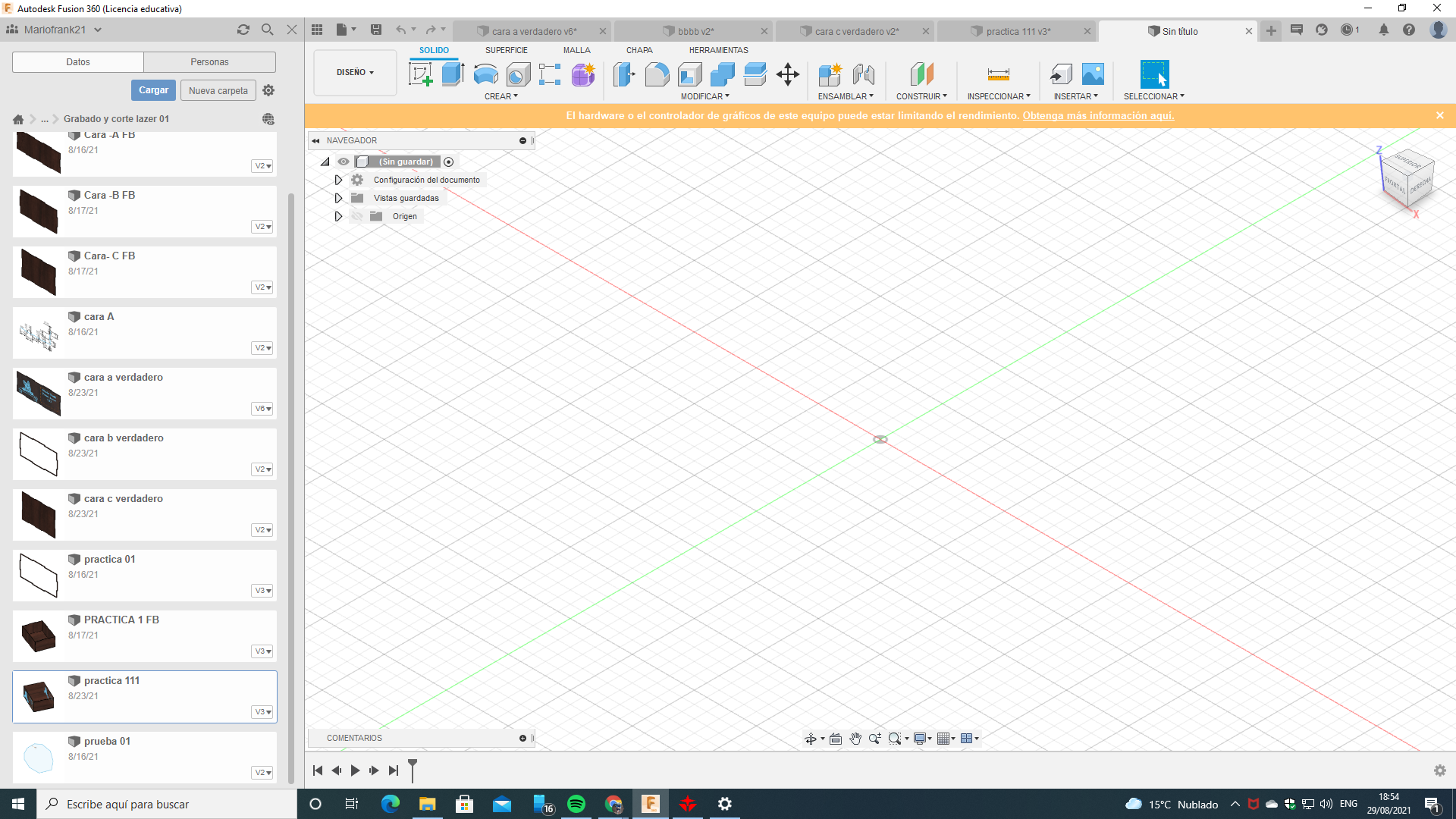Switch to the SUPERFICIE ribbon tab
1456x819 pixels.
tap(506, 50)
